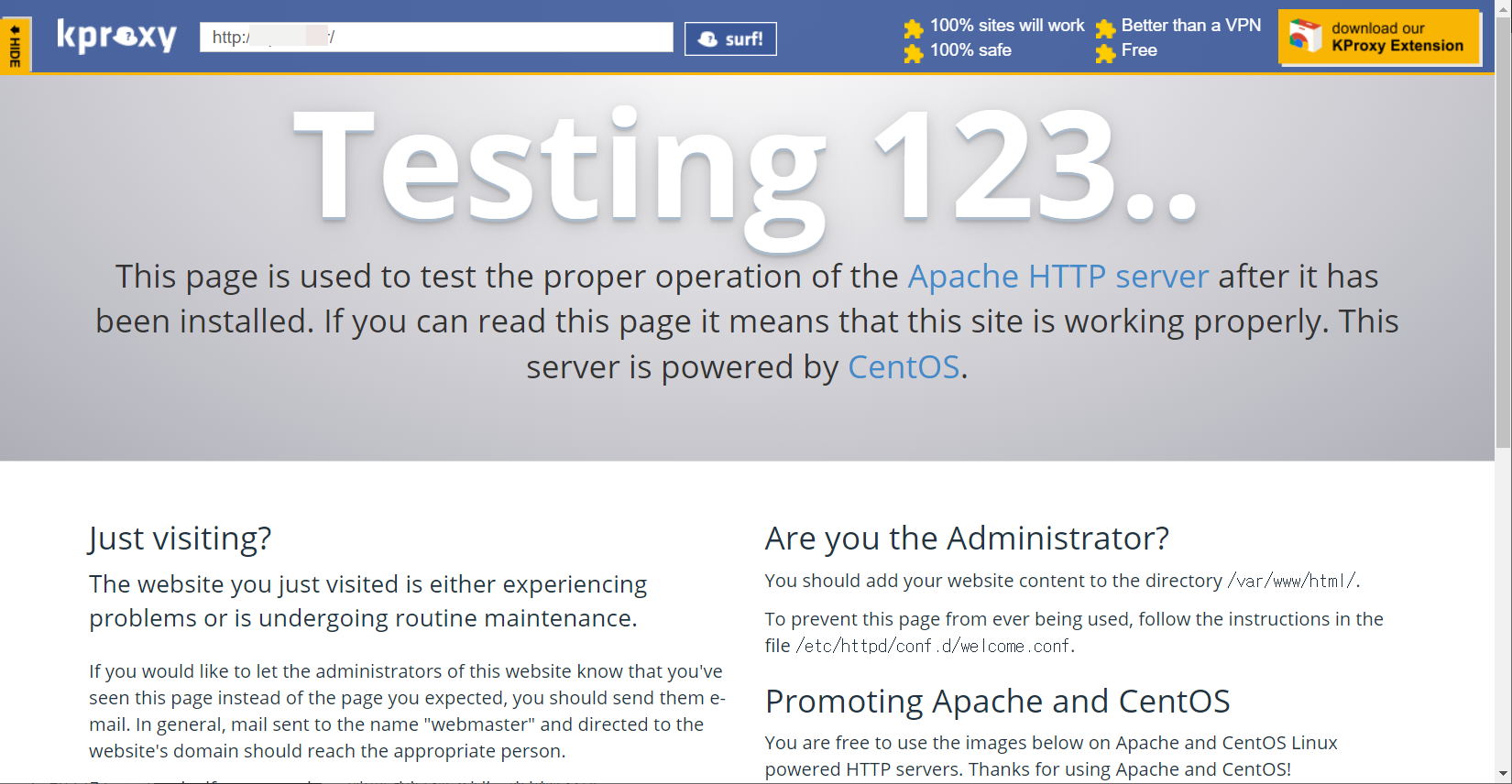
Task: Click the vertical scrollbar thumb
Action: pyautogui.click(x=1503, y=233)
